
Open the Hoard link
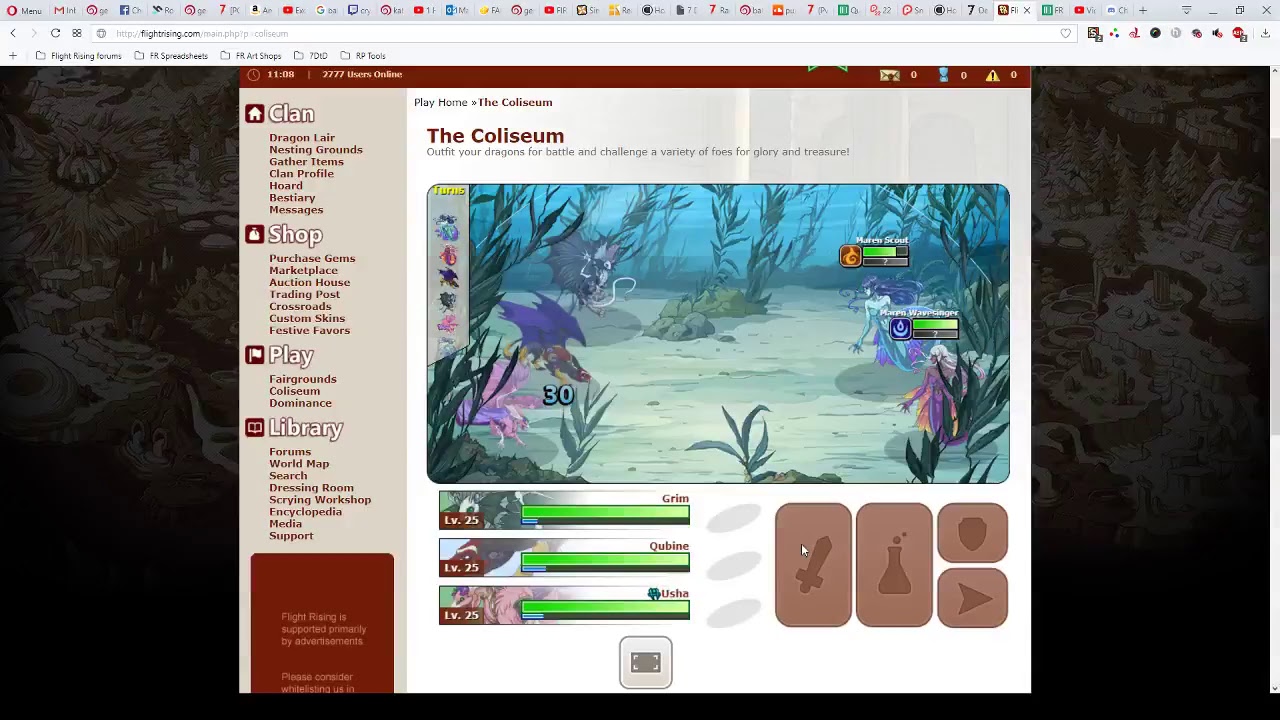pyautogui.click(x=286, y=186)
